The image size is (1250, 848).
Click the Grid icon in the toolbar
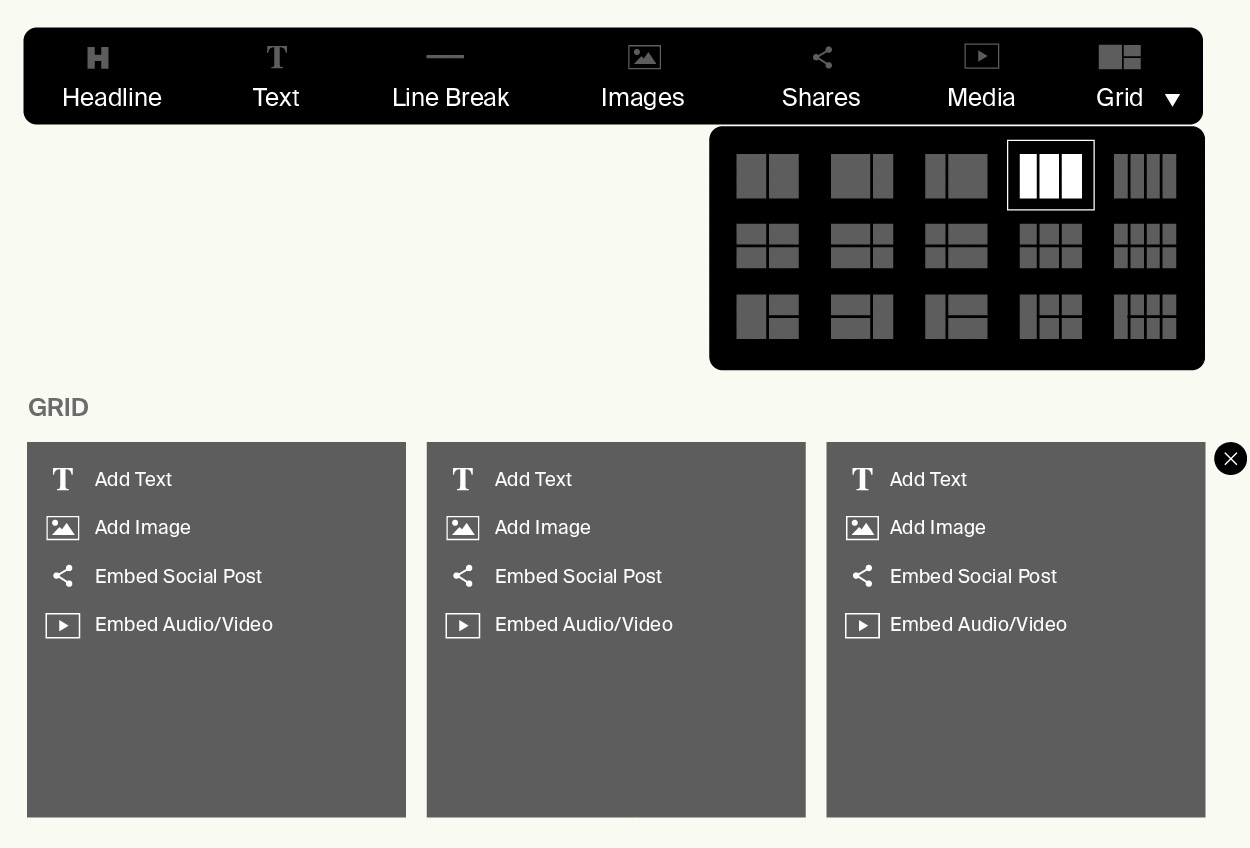(x=1119, y=57)
